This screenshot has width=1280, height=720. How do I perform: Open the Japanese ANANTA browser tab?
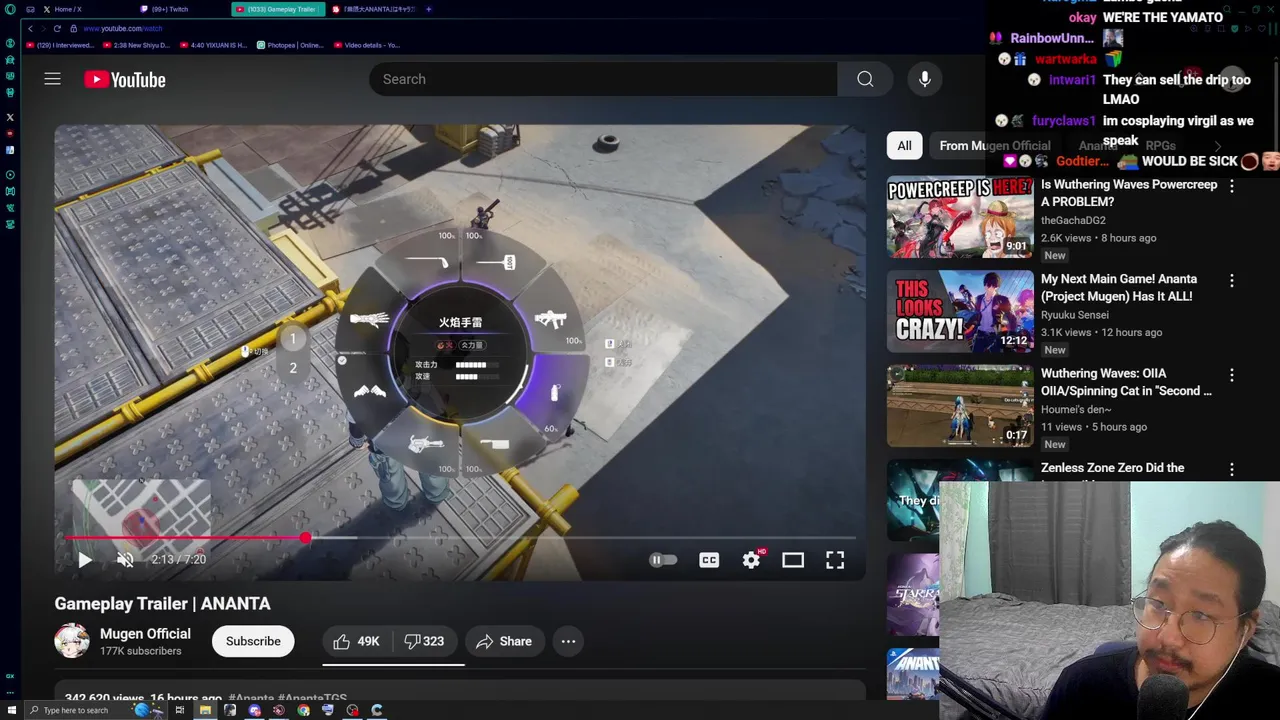(372, 9)
